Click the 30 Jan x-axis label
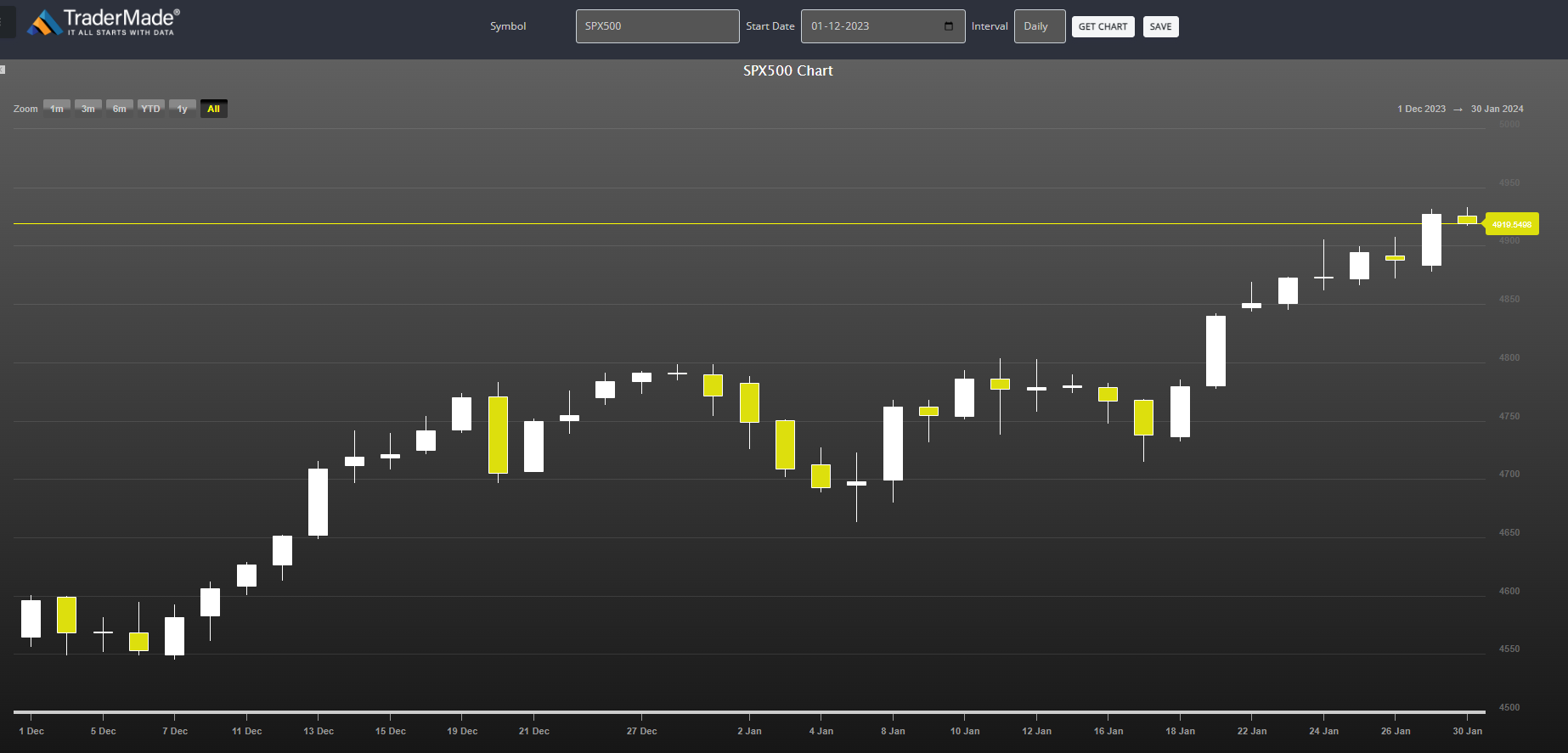The width and height of the screenshot is (1568, 753). coord(1467,731)
